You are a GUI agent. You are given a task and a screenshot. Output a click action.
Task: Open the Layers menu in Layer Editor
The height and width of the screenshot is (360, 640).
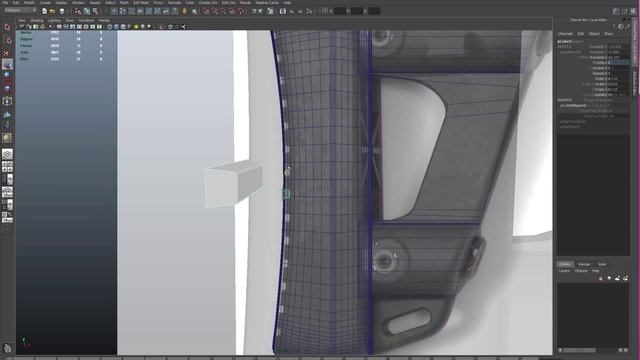564,271
